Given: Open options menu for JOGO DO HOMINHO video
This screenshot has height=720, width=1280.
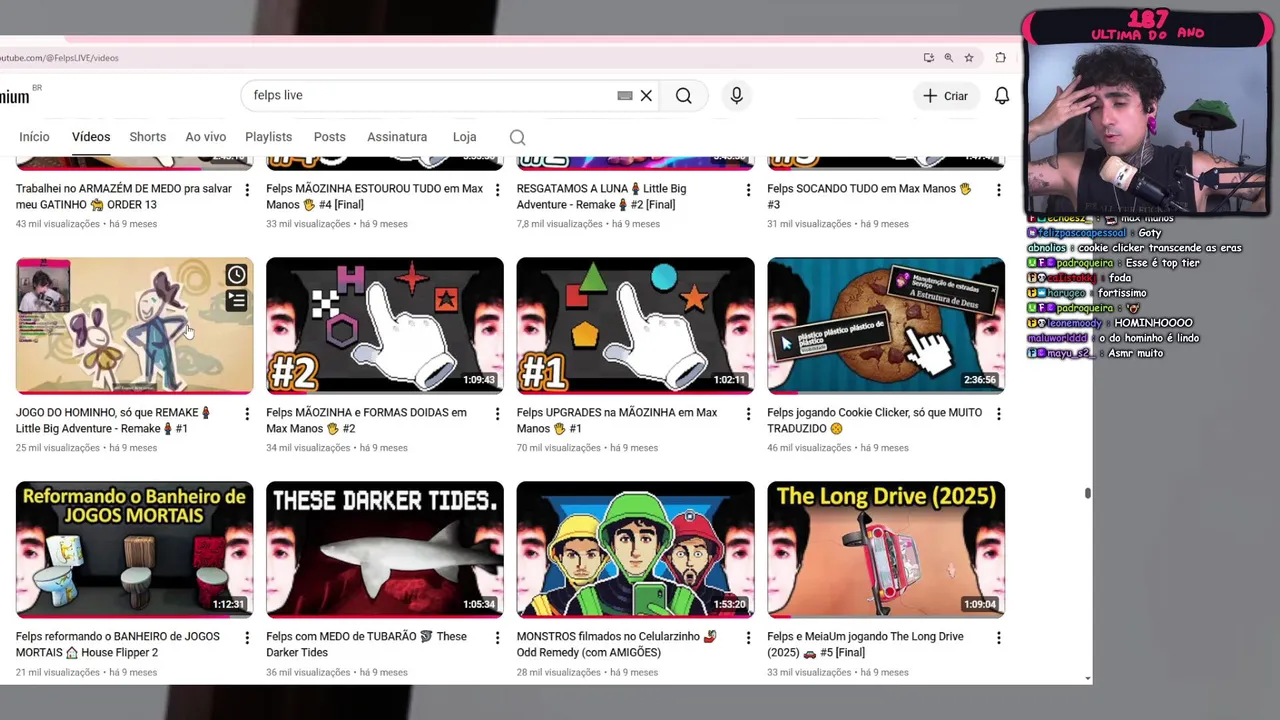Looking at the screenshot, I should pos(247,414).
